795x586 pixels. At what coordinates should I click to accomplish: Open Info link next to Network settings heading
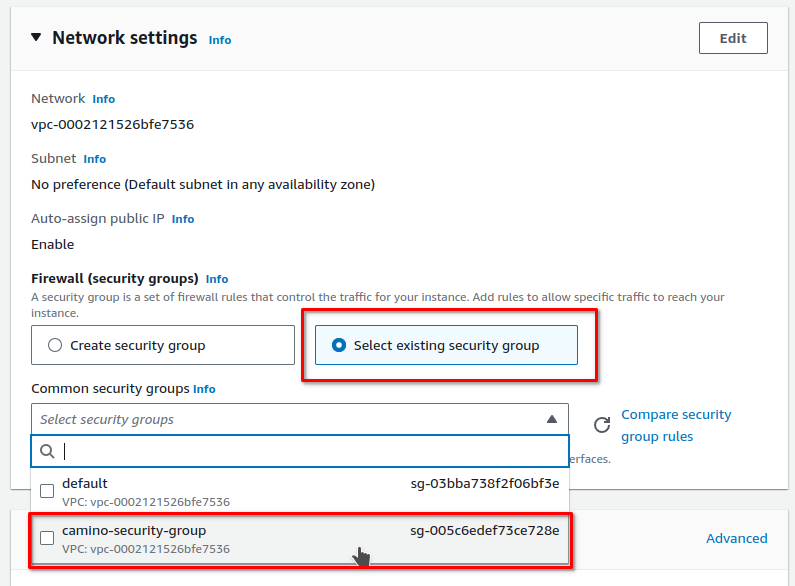pos(219,40)
